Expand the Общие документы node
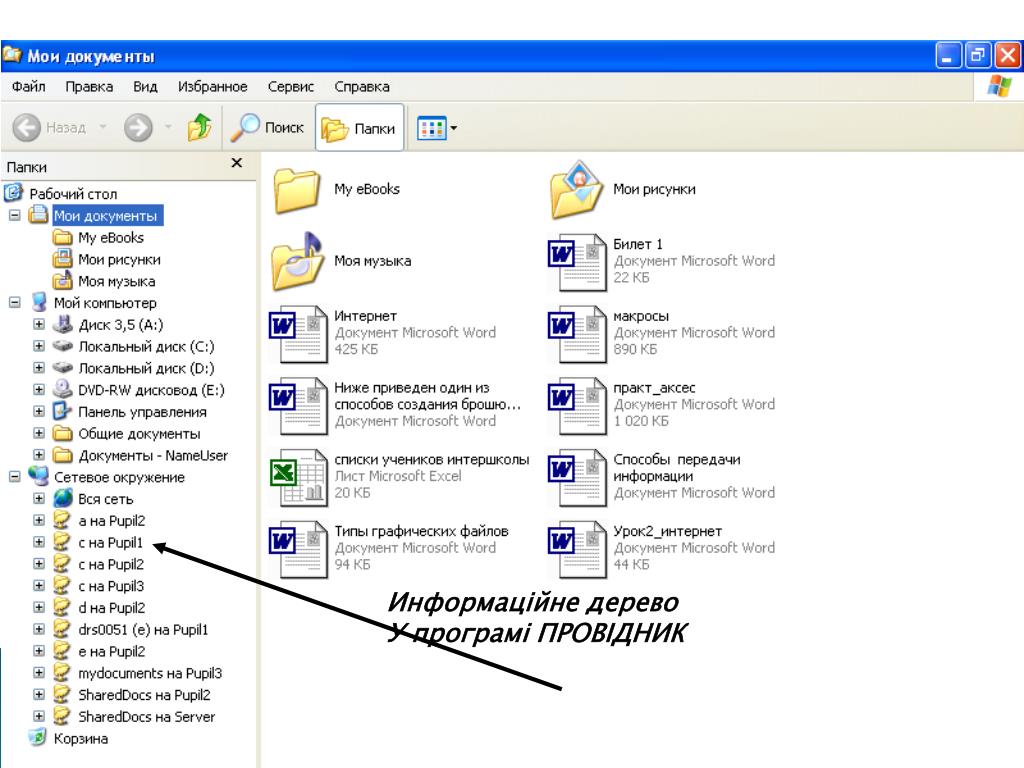 (39, 433)
